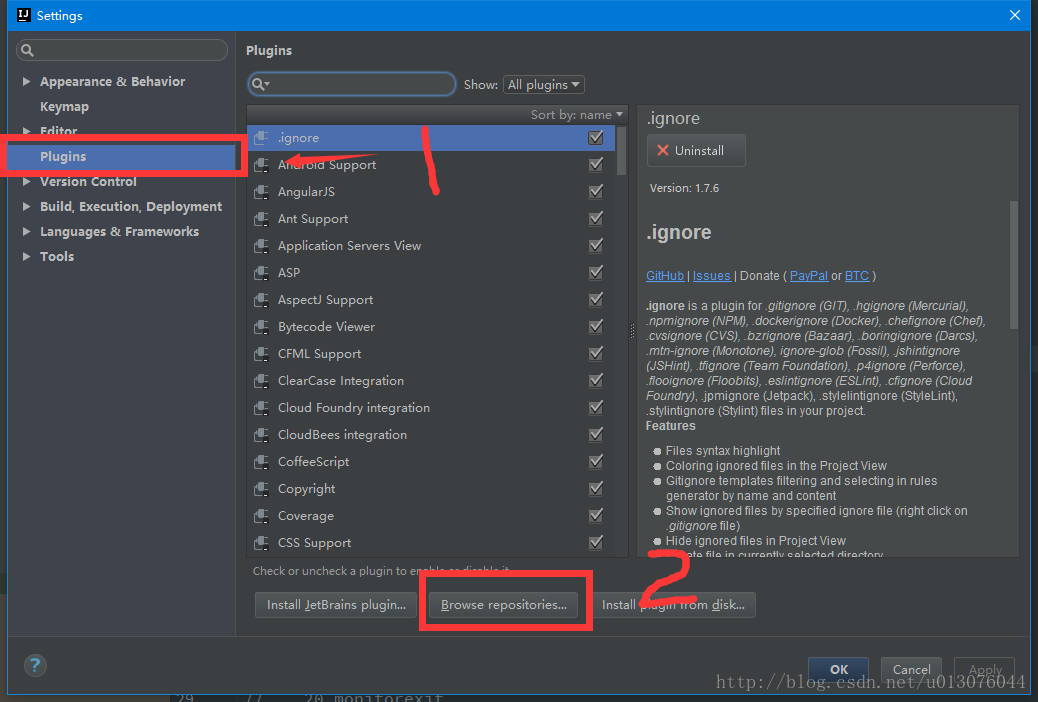Uncheck the Android Support plugin checkbox
1038x702 pixels.
tap(596, 164)
